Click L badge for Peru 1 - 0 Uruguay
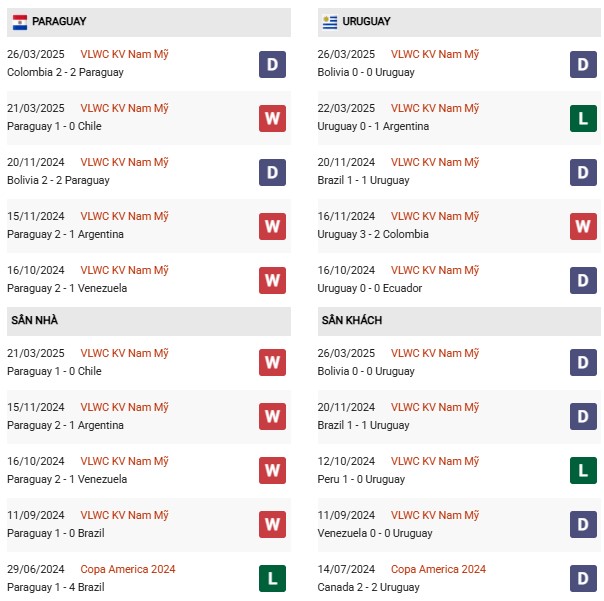The width and height of the screenshot is (604, 601). coord(584,471)
